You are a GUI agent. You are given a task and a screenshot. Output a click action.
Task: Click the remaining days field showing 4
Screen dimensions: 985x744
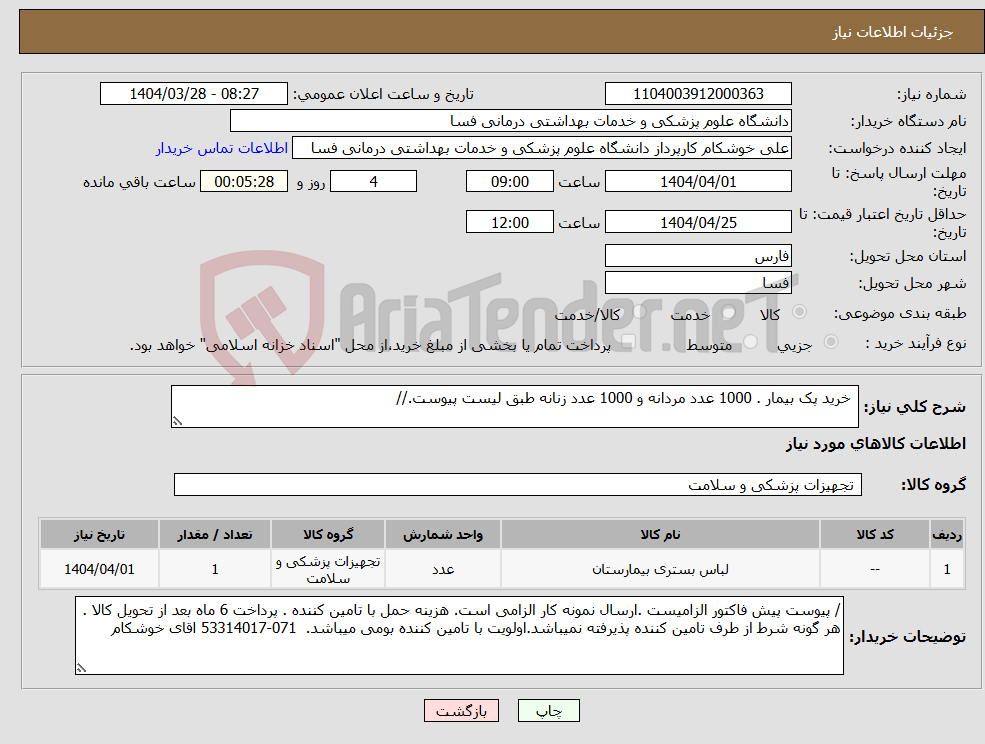373,182
